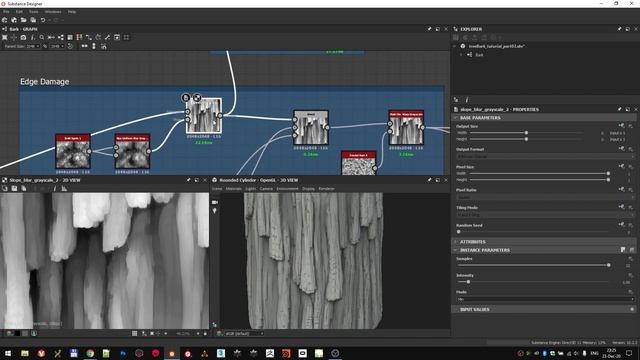
Task: Click the italic info icon in graph toolbar
Action: point(33,37)
